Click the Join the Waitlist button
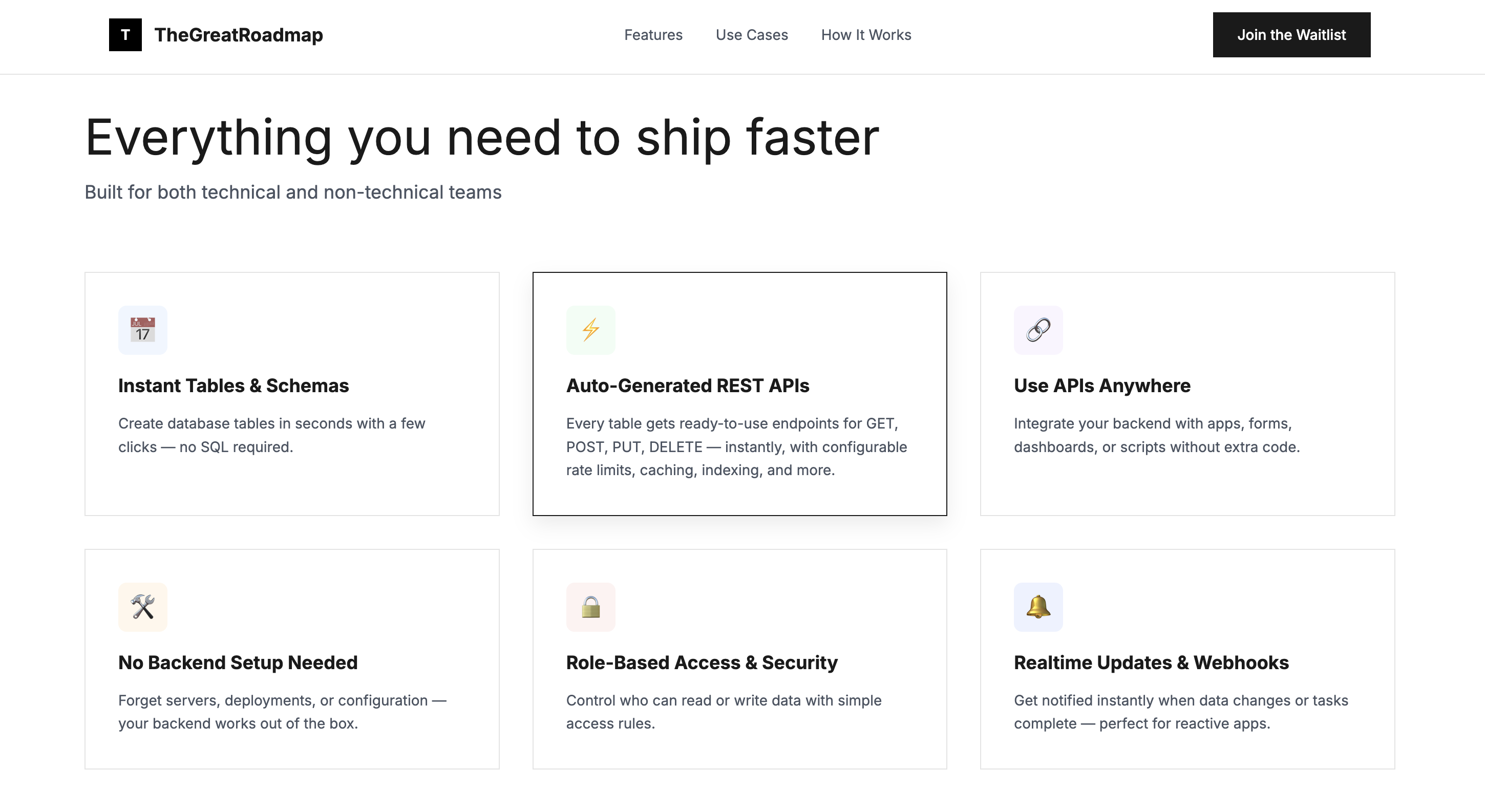1485x812 pixels. pos(1292,35)
